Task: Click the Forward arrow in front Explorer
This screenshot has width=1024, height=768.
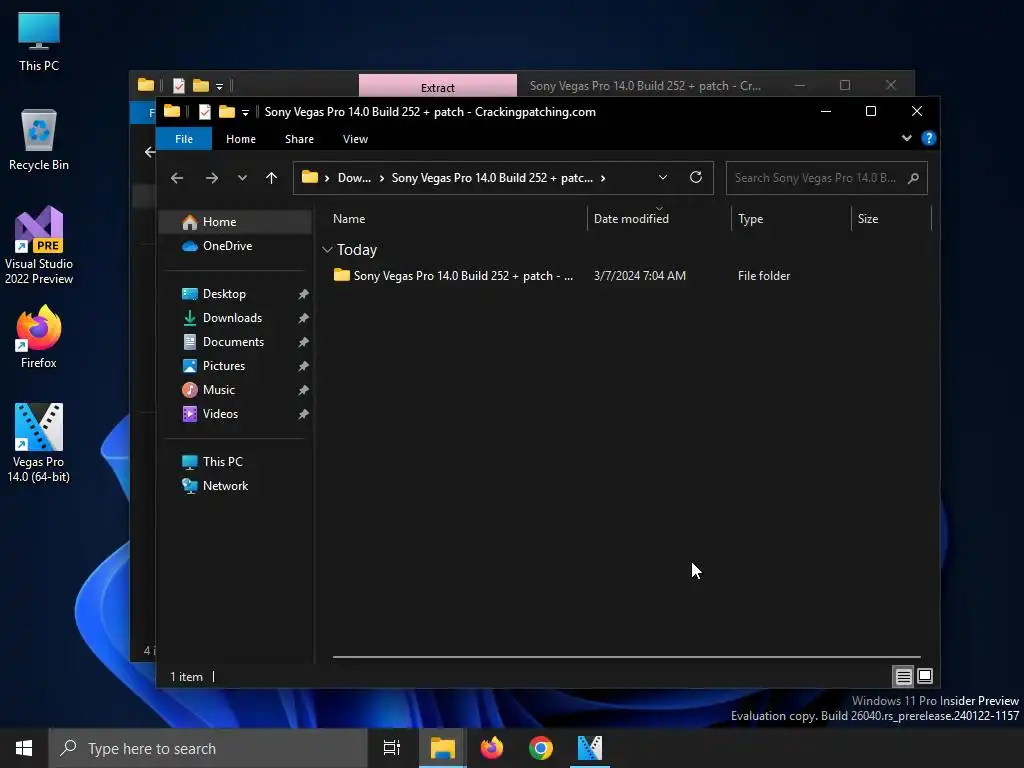Action: (x=212, y=178)
